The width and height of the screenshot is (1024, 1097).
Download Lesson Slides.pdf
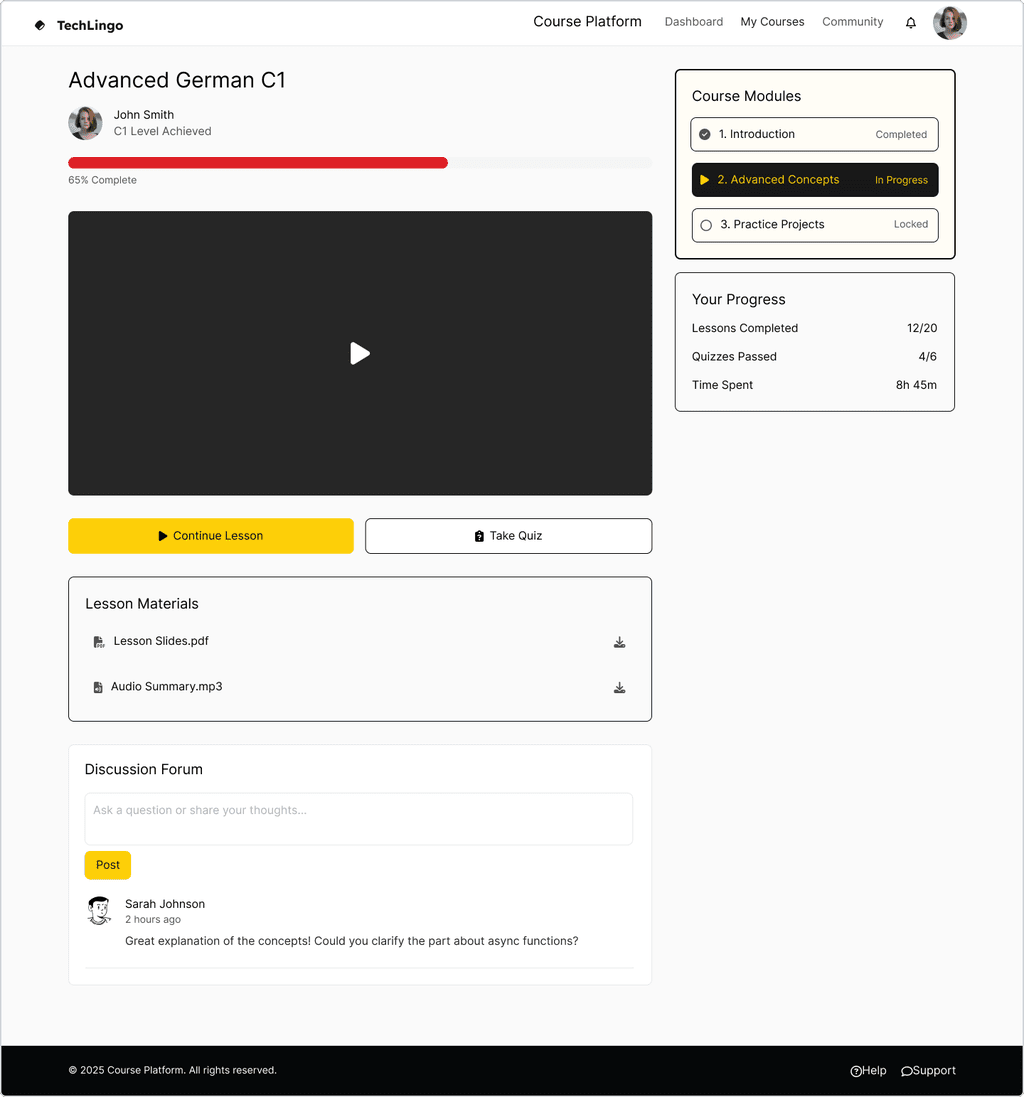pyautogui.click(x=619, y=642)
